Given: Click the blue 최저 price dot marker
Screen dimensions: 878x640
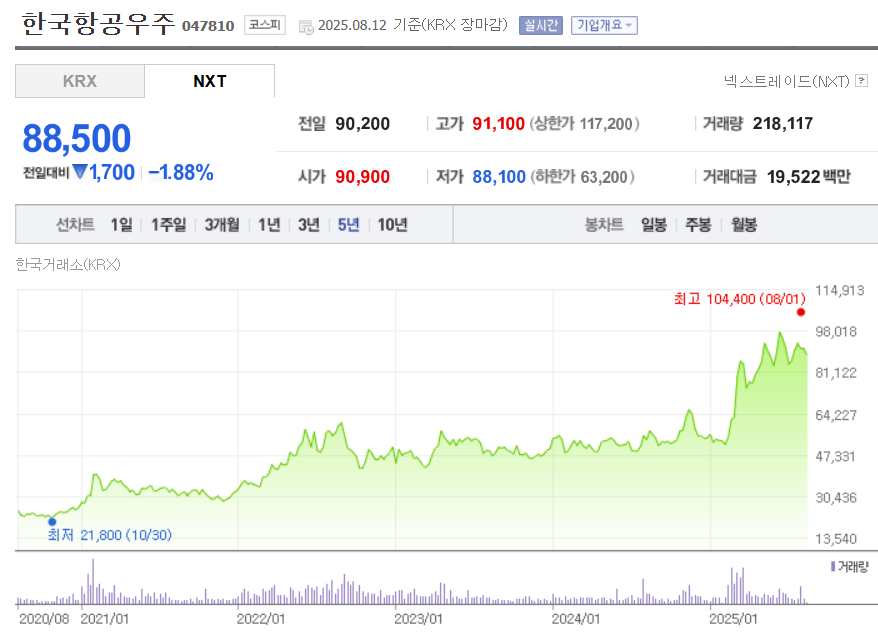Looking at the screenshot, I should point(52,521).
